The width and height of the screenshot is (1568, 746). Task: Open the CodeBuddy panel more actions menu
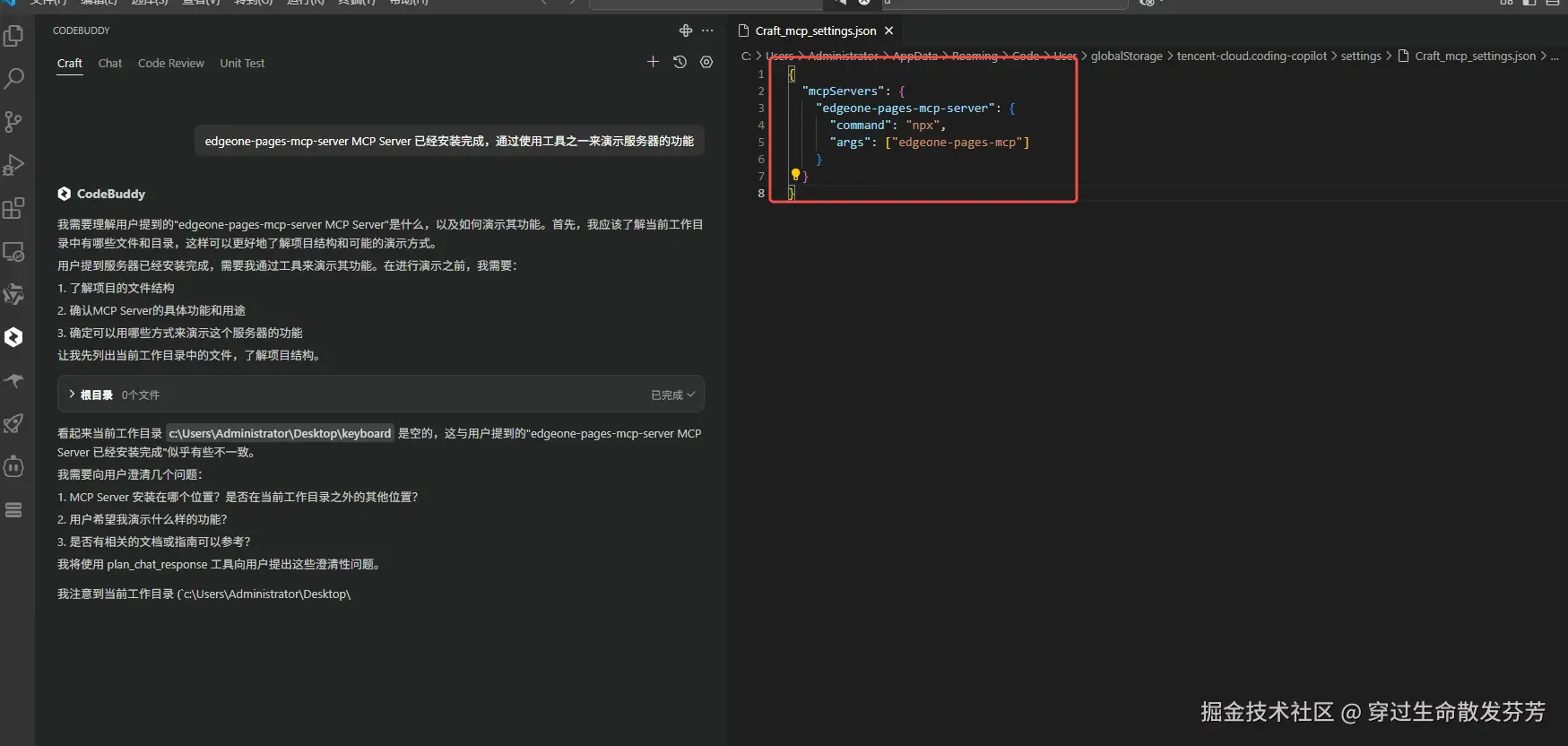pyautogui.click(x=707, y=30)
